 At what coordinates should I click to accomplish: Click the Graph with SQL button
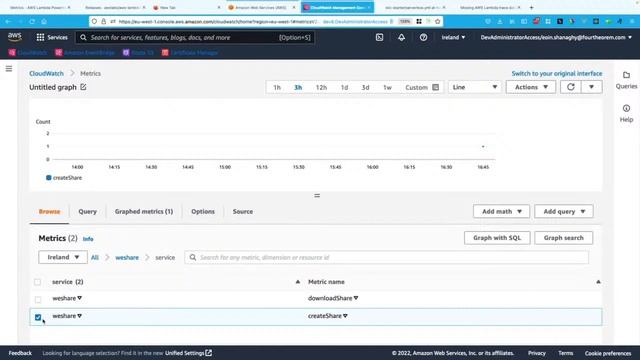[497, 238]
